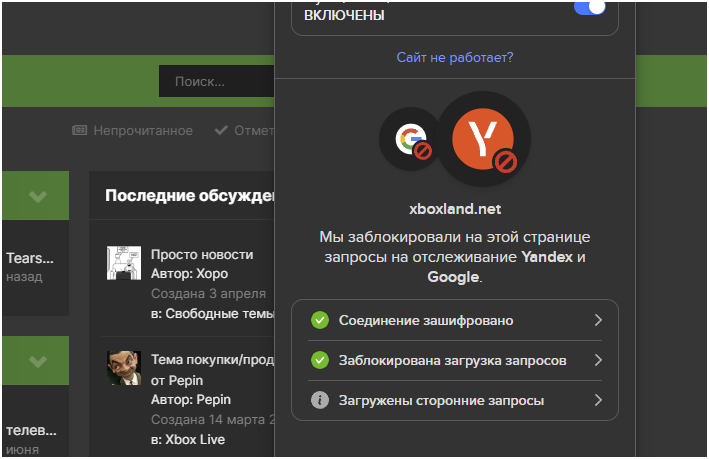Select the 'Автор: Хоро' text
Viewport: 709px width, 459px height.
click(189, 274)
